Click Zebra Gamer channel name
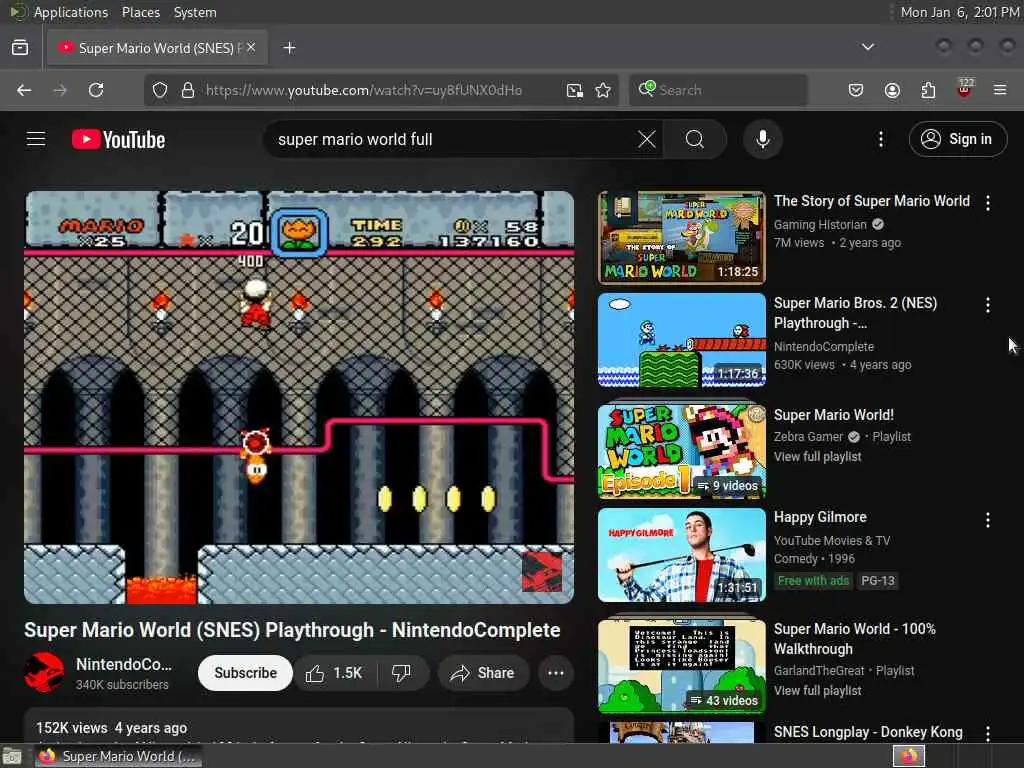Viewport: 1024px width, 768px height. coord(808,436)
